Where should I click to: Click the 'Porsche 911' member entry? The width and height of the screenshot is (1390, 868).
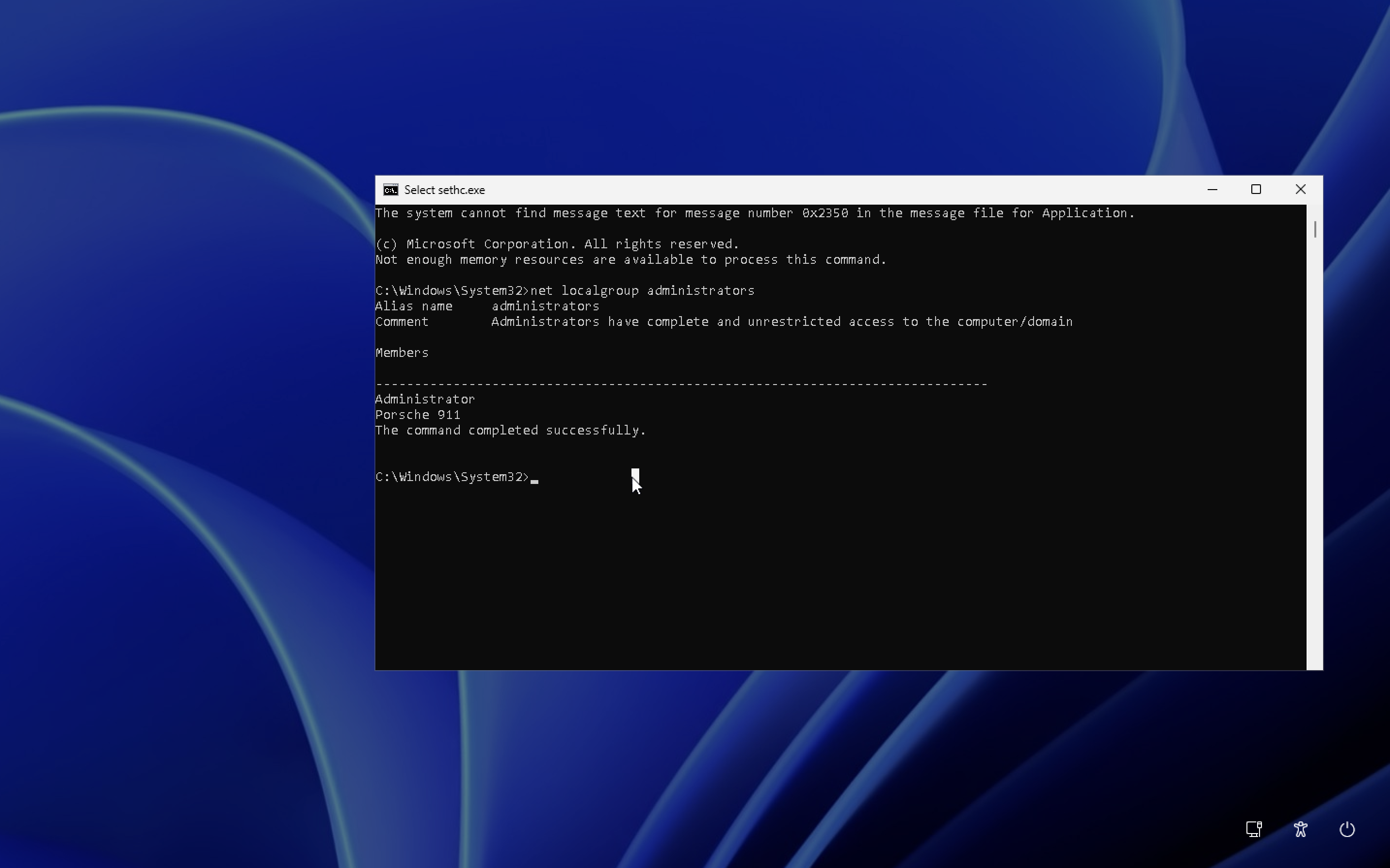coord(418,415)
